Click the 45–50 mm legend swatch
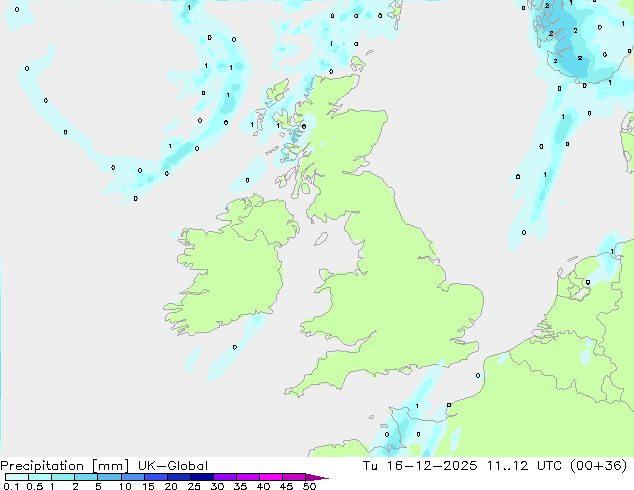This screenshot has height=490, width=634. (294, 477)
